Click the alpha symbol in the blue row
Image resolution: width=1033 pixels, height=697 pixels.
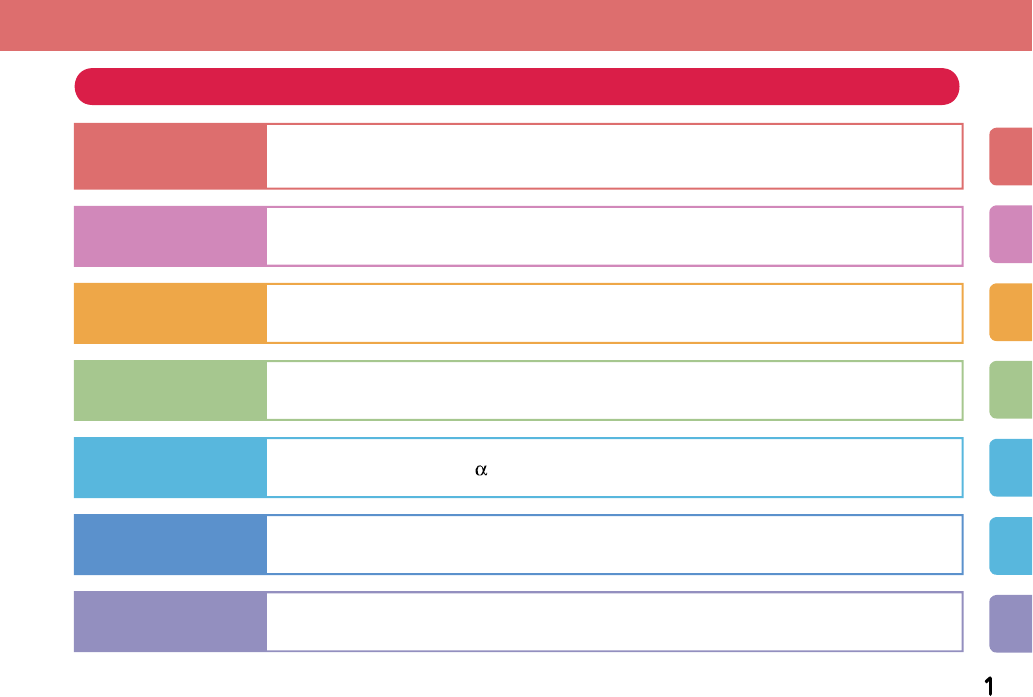coord(480,470)
